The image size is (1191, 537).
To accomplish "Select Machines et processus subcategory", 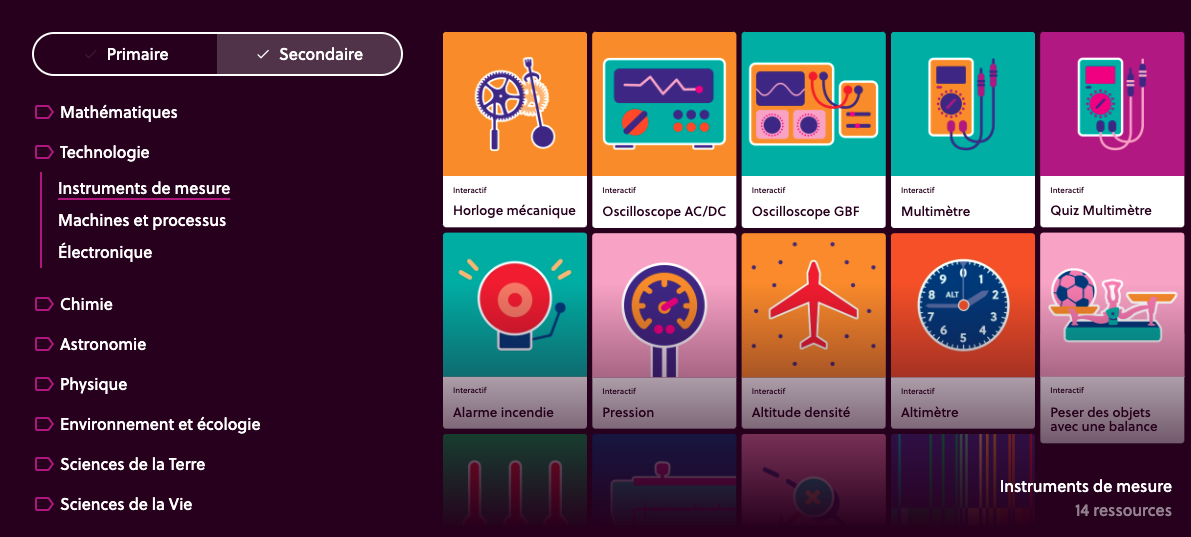I will 142,220.
